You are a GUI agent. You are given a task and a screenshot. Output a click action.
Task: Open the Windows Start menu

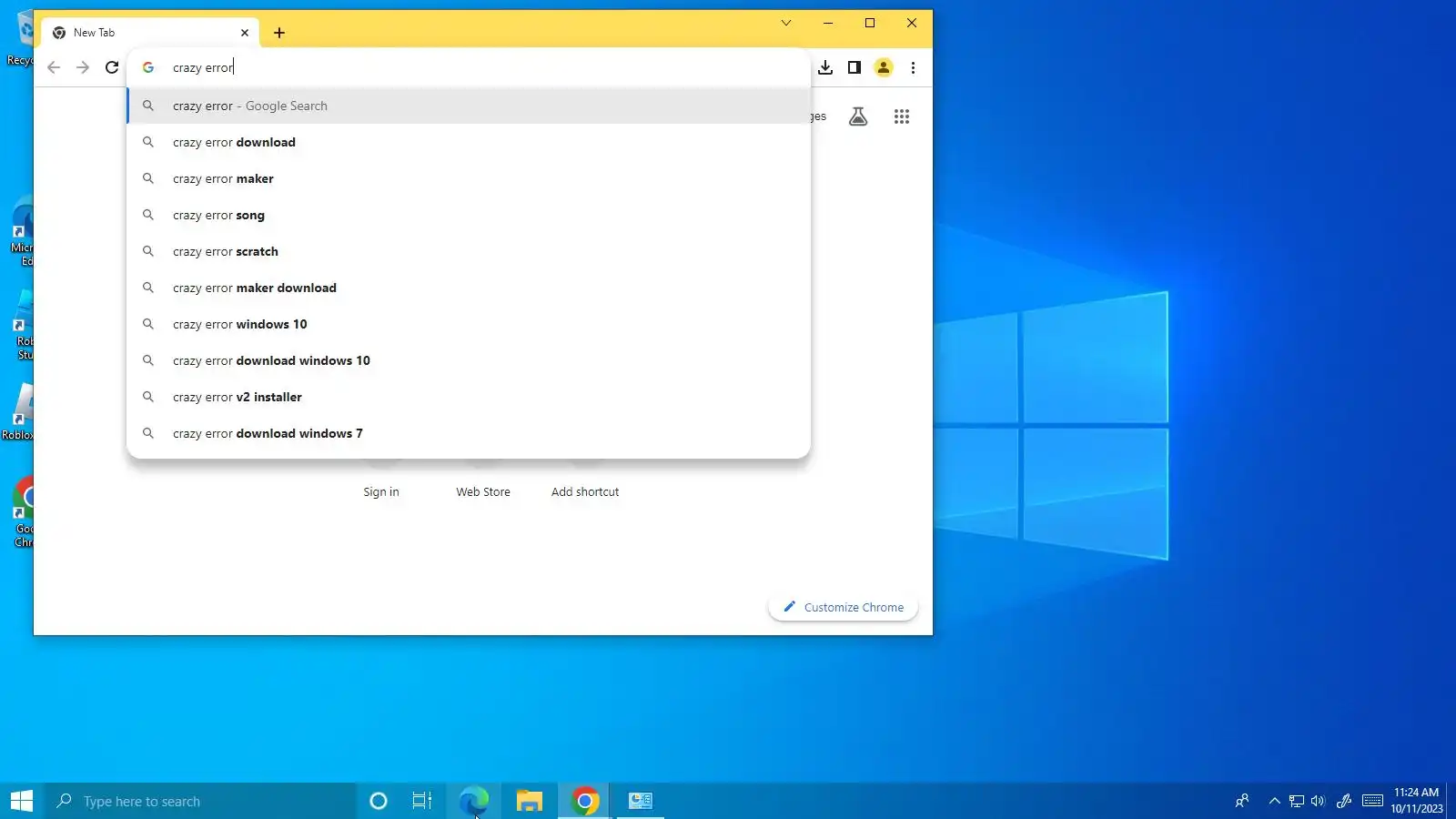click(x=22, y=801)
